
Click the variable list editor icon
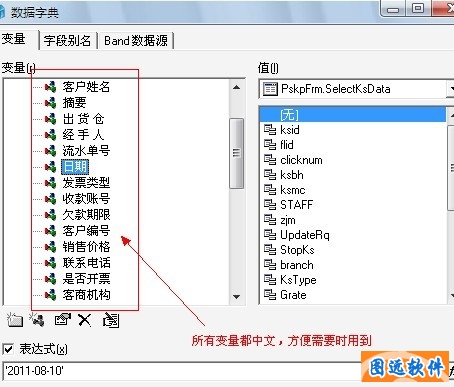pyautogui.click(x=111, y=320)
